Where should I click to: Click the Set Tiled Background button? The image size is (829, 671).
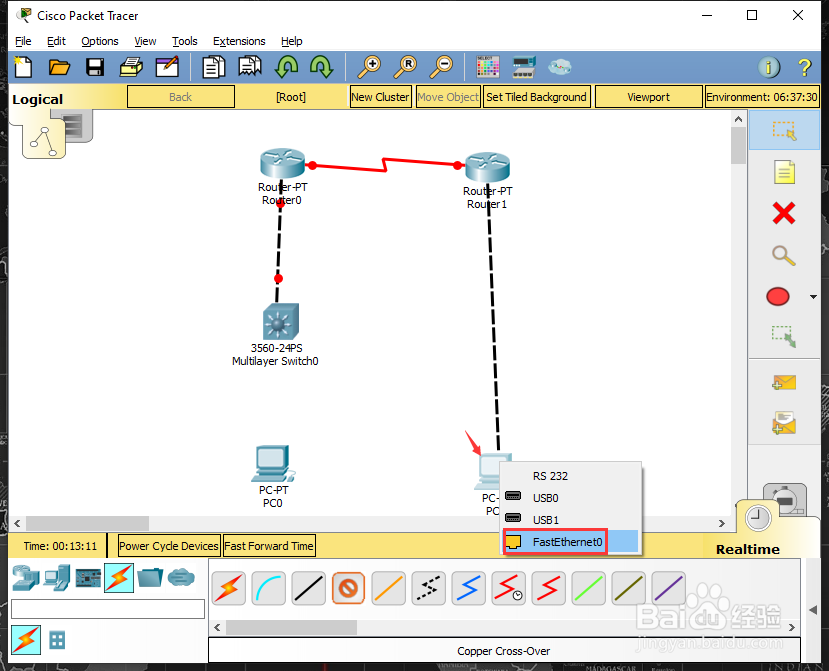tap(536, 97)
